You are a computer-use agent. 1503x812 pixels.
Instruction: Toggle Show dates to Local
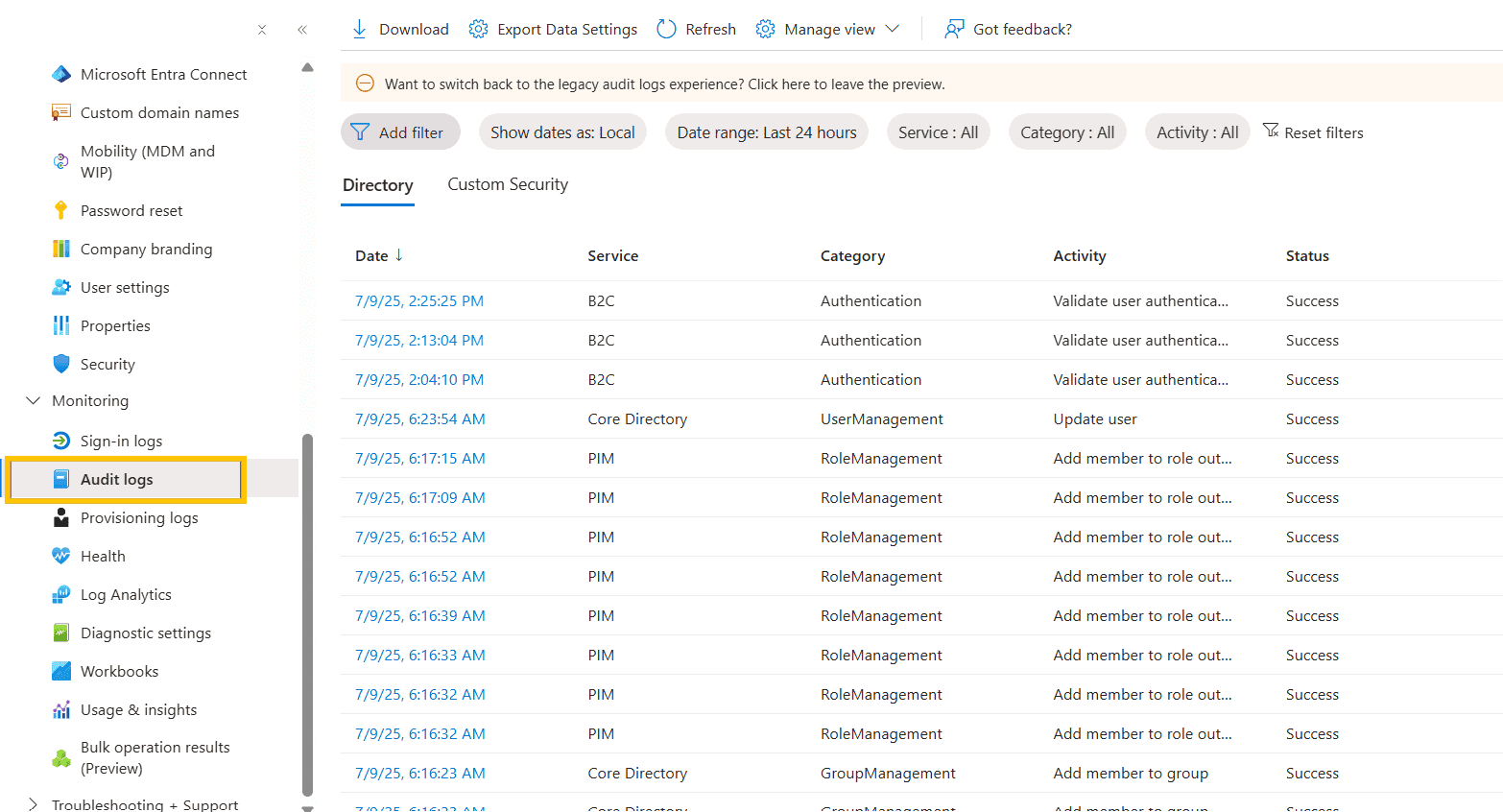pos(562,131)
